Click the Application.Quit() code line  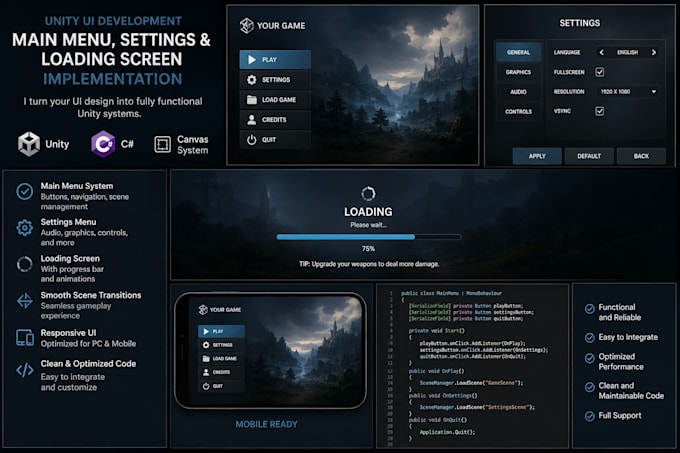[x=447, y=432]
